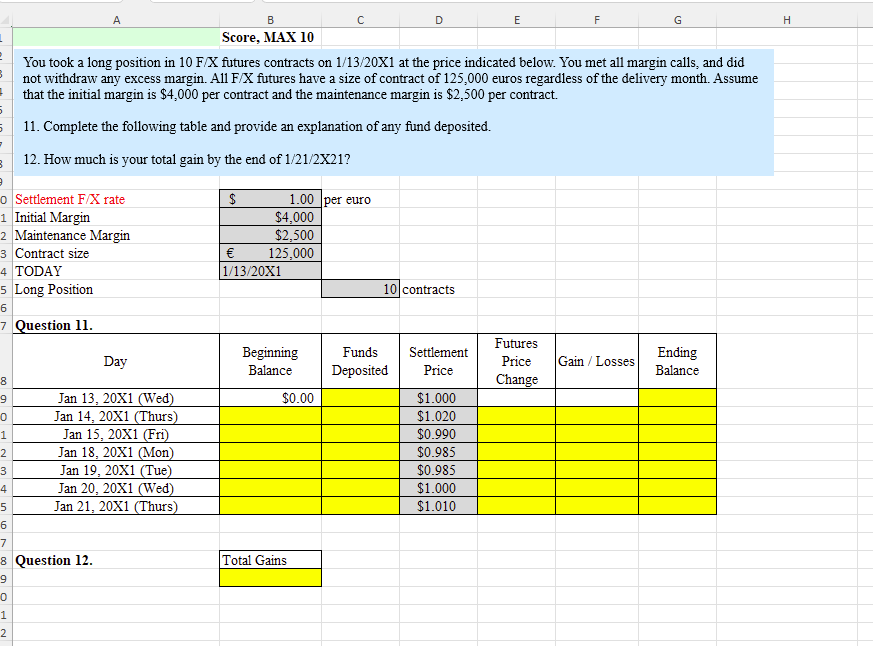873x646 pixels.
Task: Click the Settlement Price table header
Action: [439, 361]
